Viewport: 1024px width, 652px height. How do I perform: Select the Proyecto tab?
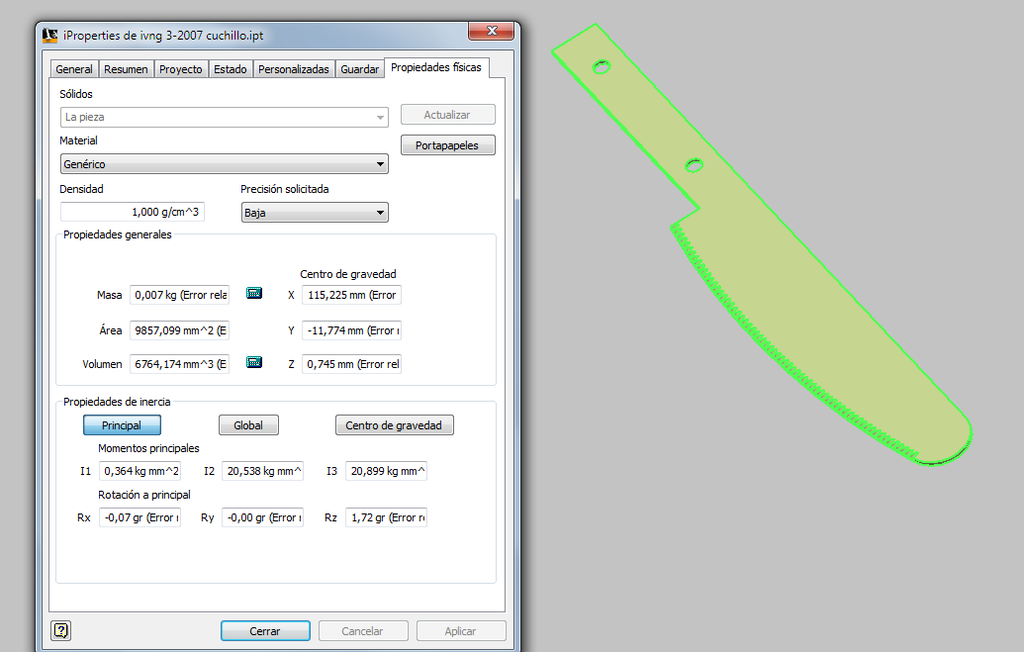tap(181, 69)
